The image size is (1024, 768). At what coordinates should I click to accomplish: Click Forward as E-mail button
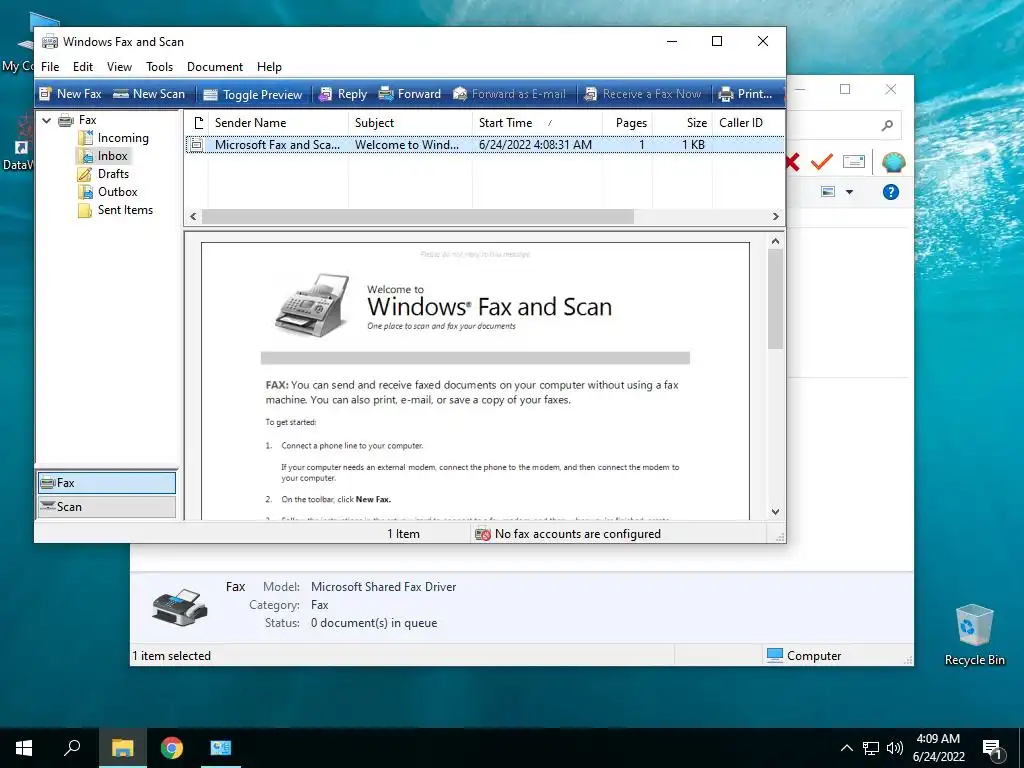509,94
